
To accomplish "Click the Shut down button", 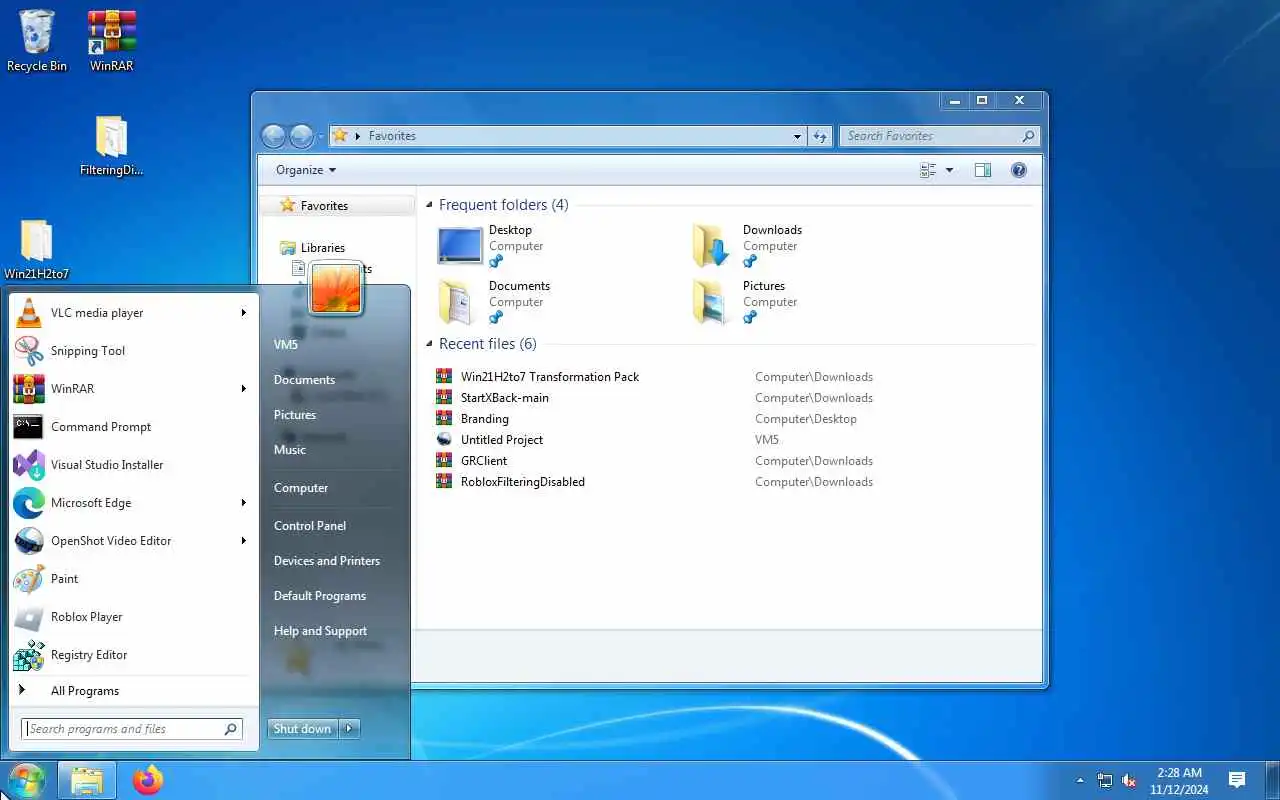I will [x=303, y=729].
